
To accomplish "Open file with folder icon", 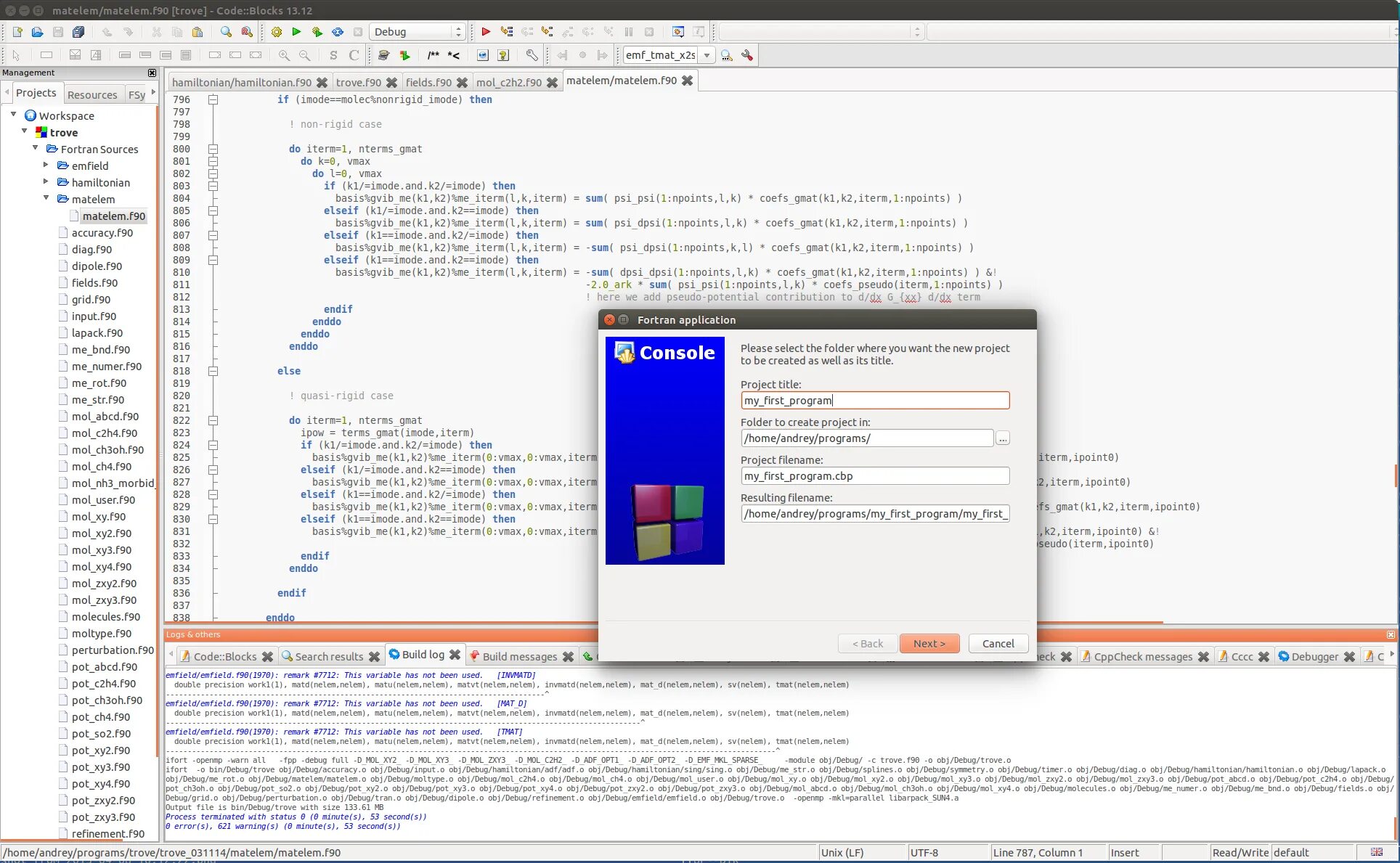I will pyautogui.click(x=37, y=32).
